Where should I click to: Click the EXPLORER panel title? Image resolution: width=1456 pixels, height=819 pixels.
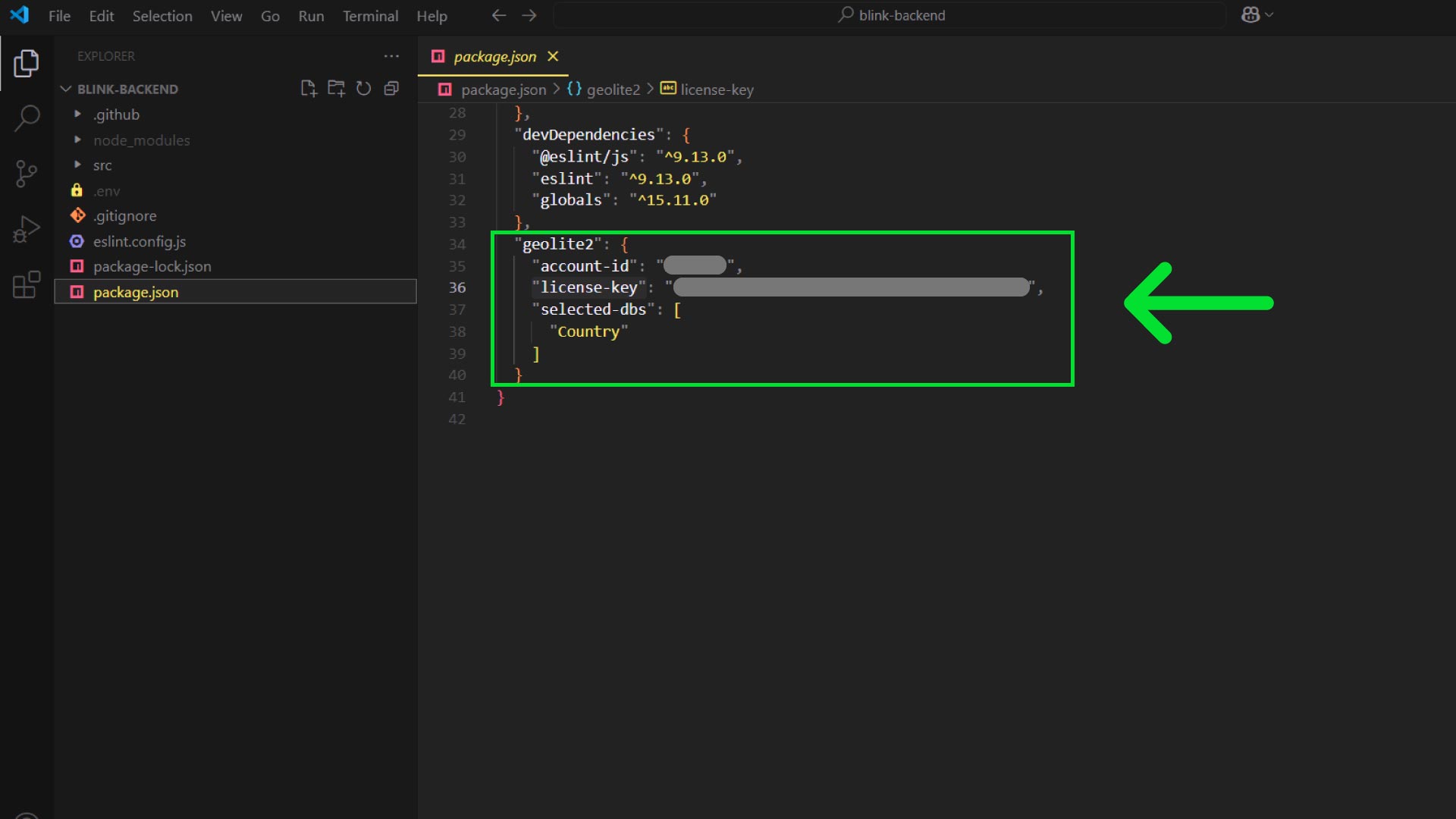[x=106, y=56]
